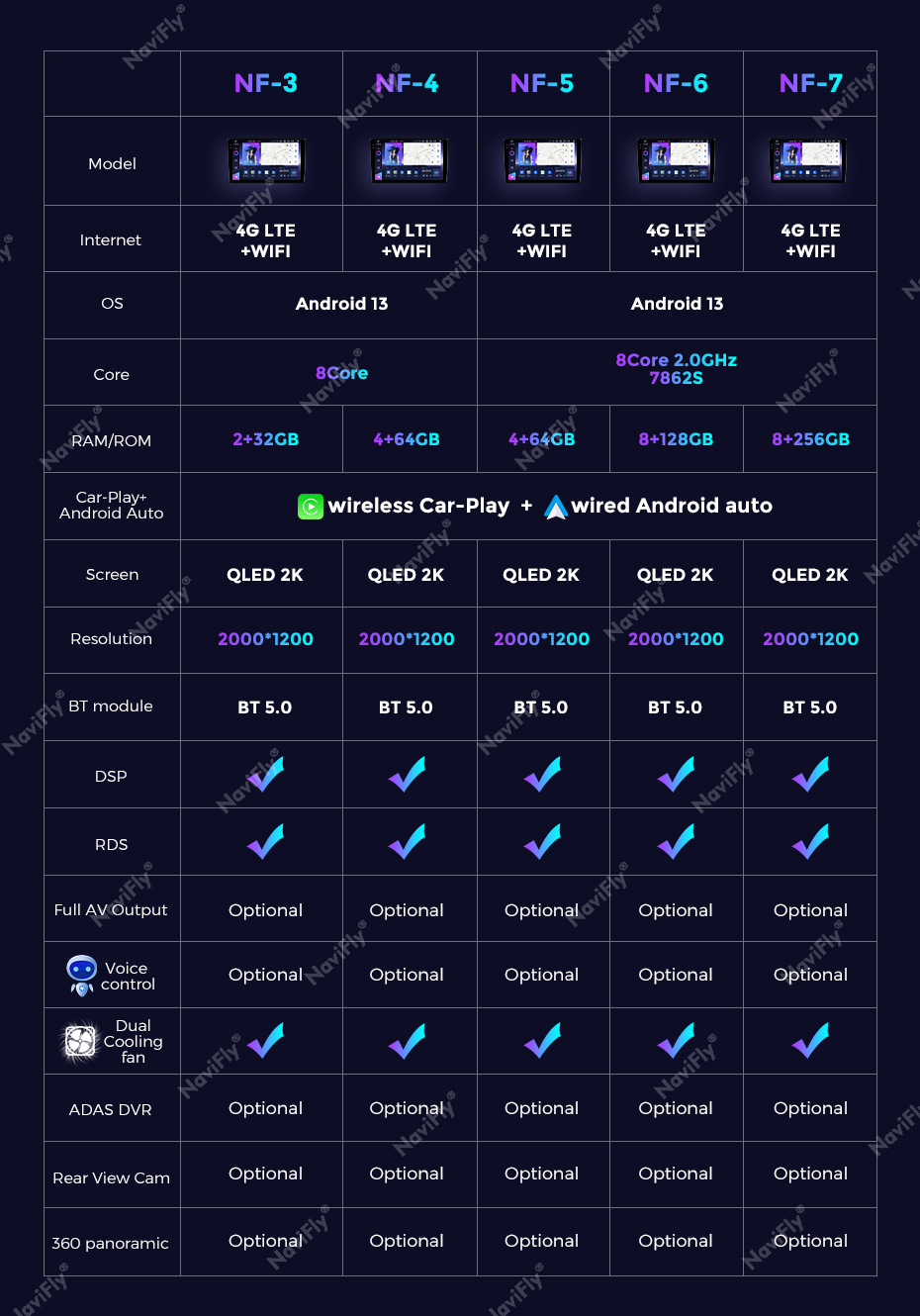The image size is (920, 1316).
Task: Open the NF-4 model product thumbnail
Action: pos(408,160)
